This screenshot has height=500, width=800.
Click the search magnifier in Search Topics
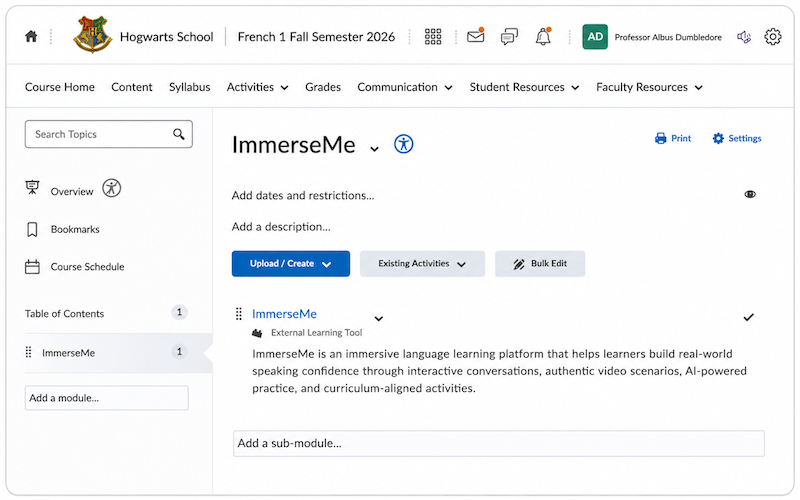point(179,134)
